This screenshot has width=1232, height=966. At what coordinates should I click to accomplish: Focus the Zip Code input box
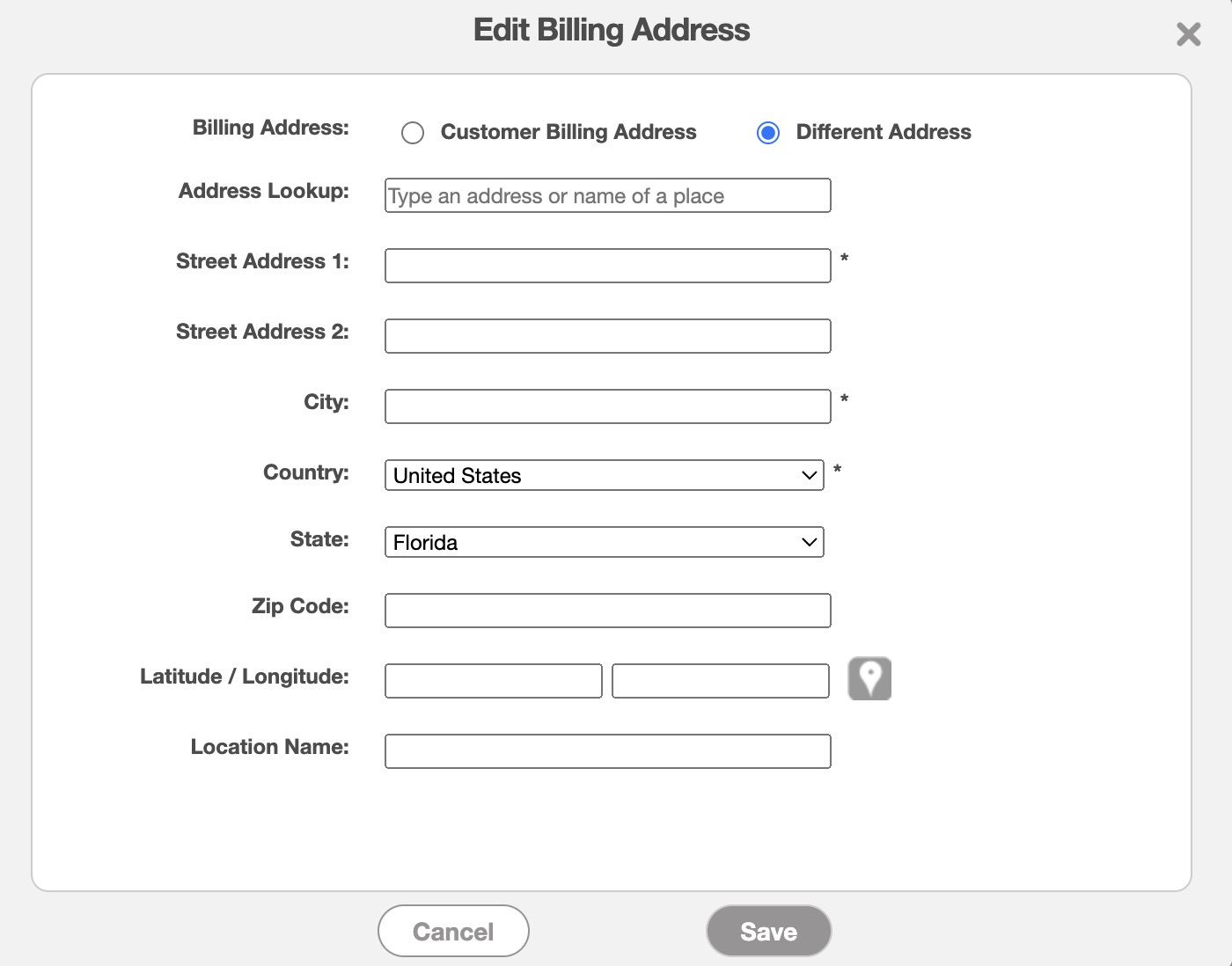click(607, 611)
